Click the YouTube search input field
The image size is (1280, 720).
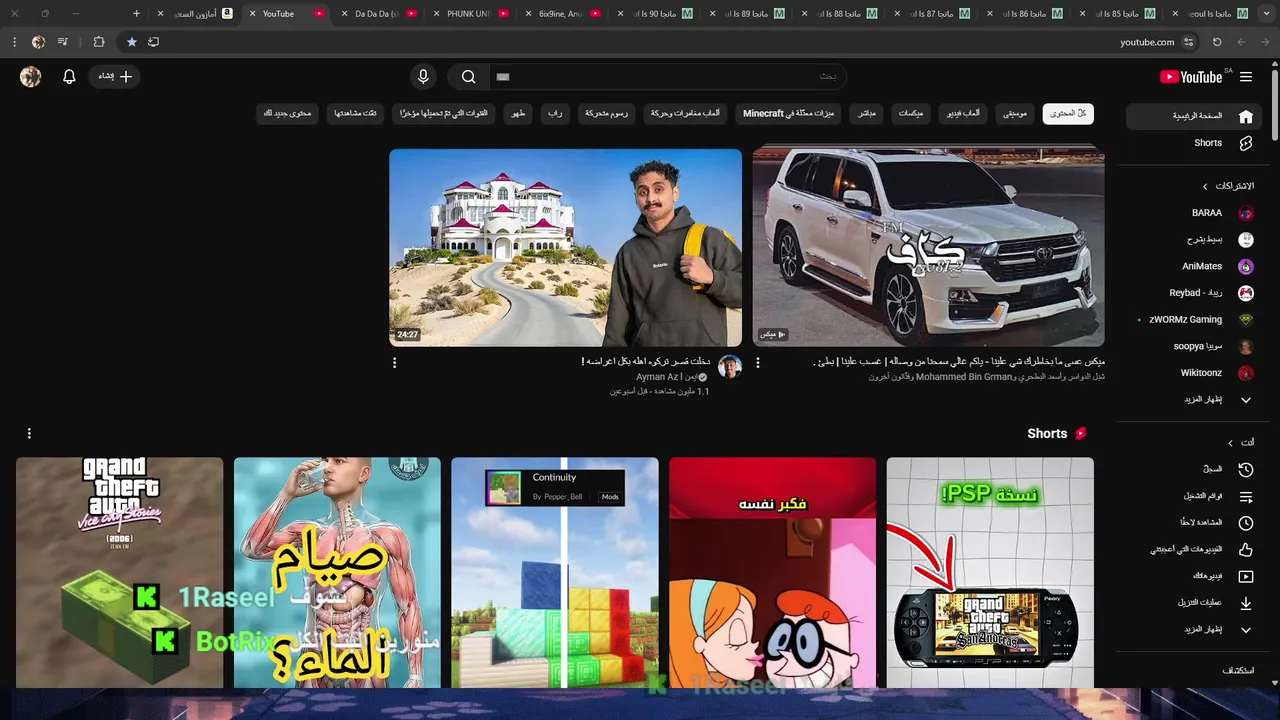tap(668, 77)
